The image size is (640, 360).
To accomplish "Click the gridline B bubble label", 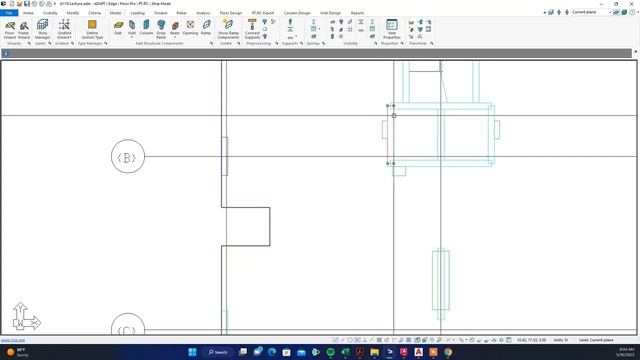I will pos(128,157).
